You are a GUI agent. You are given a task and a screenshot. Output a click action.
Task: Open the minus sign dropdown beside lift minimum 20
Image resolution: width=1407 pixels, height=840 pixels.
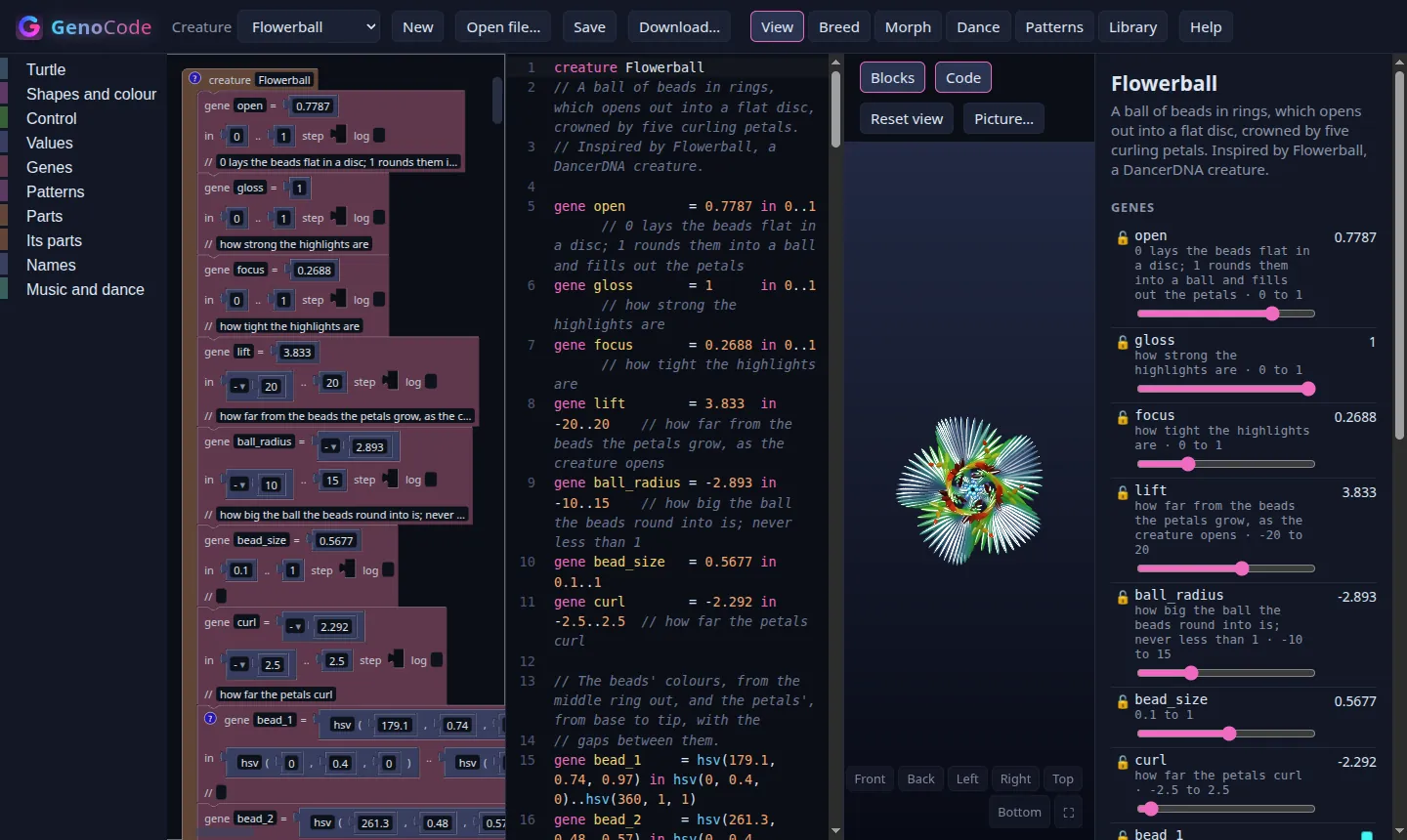point(239,386)
